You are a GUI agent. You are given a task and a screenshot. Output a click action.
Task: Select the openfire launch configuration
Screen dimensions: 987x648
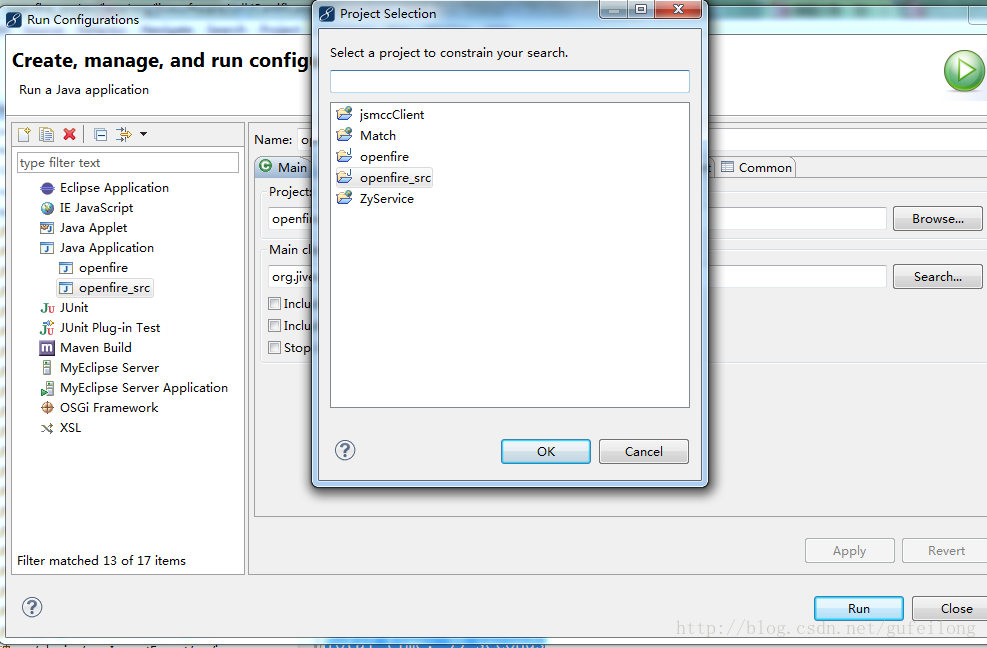pos(103,268)
